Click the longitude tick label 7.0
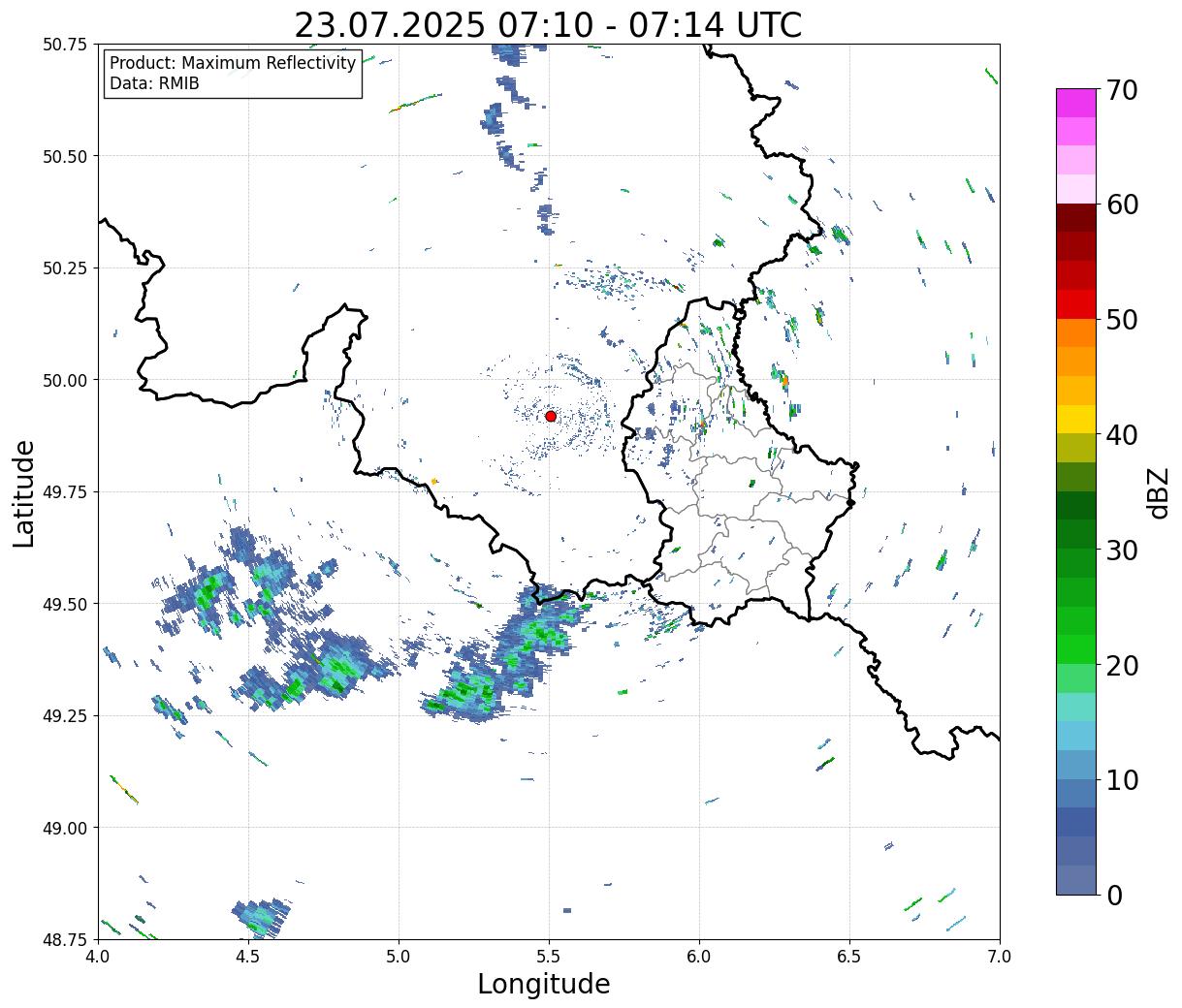The height and width of the screenshot is (1008, 1182). 1000,957
